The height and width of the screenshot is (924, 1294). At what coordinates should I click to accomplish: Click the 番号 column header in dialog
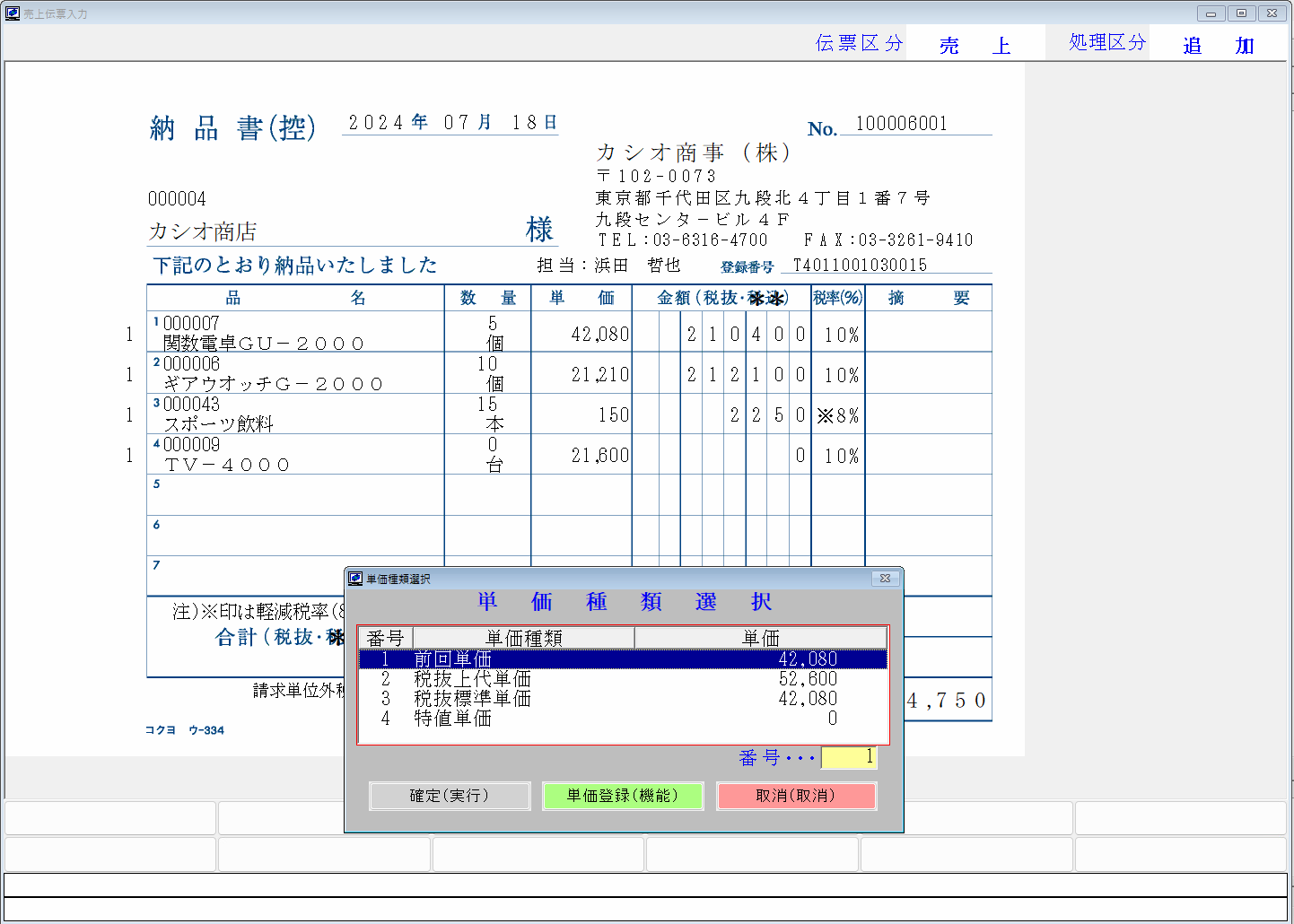pyautogui.click(x=386, y=638)
